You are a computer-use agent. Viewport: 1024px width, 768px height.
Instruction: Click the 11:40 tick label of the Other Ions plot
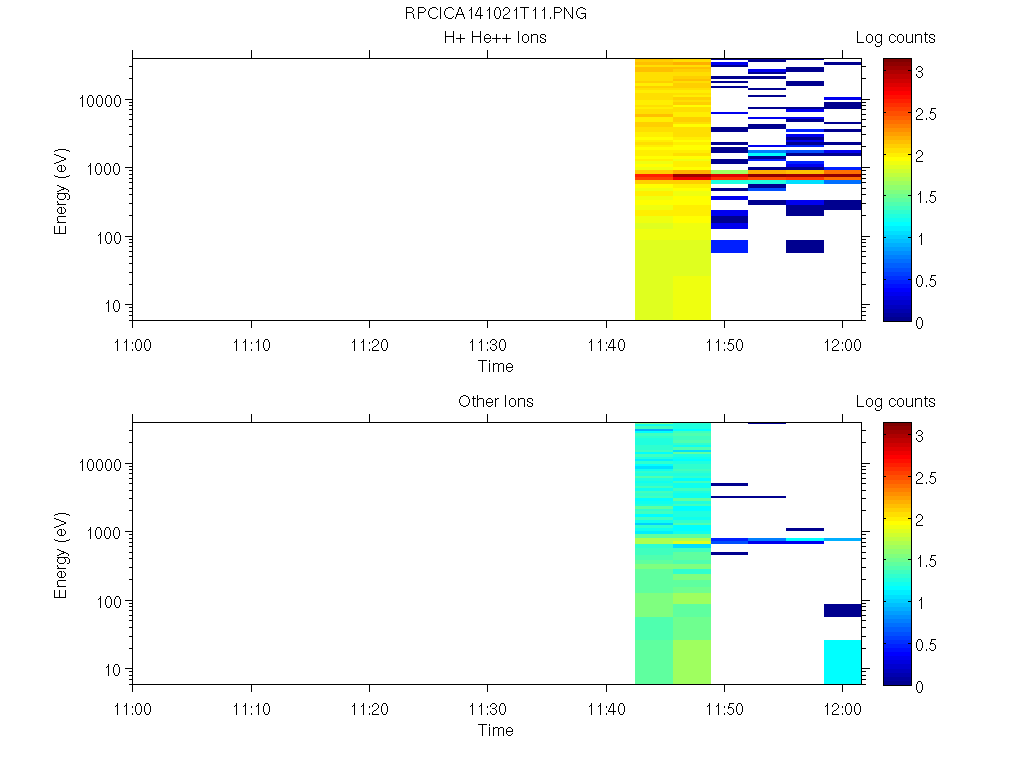coord(607,709)
